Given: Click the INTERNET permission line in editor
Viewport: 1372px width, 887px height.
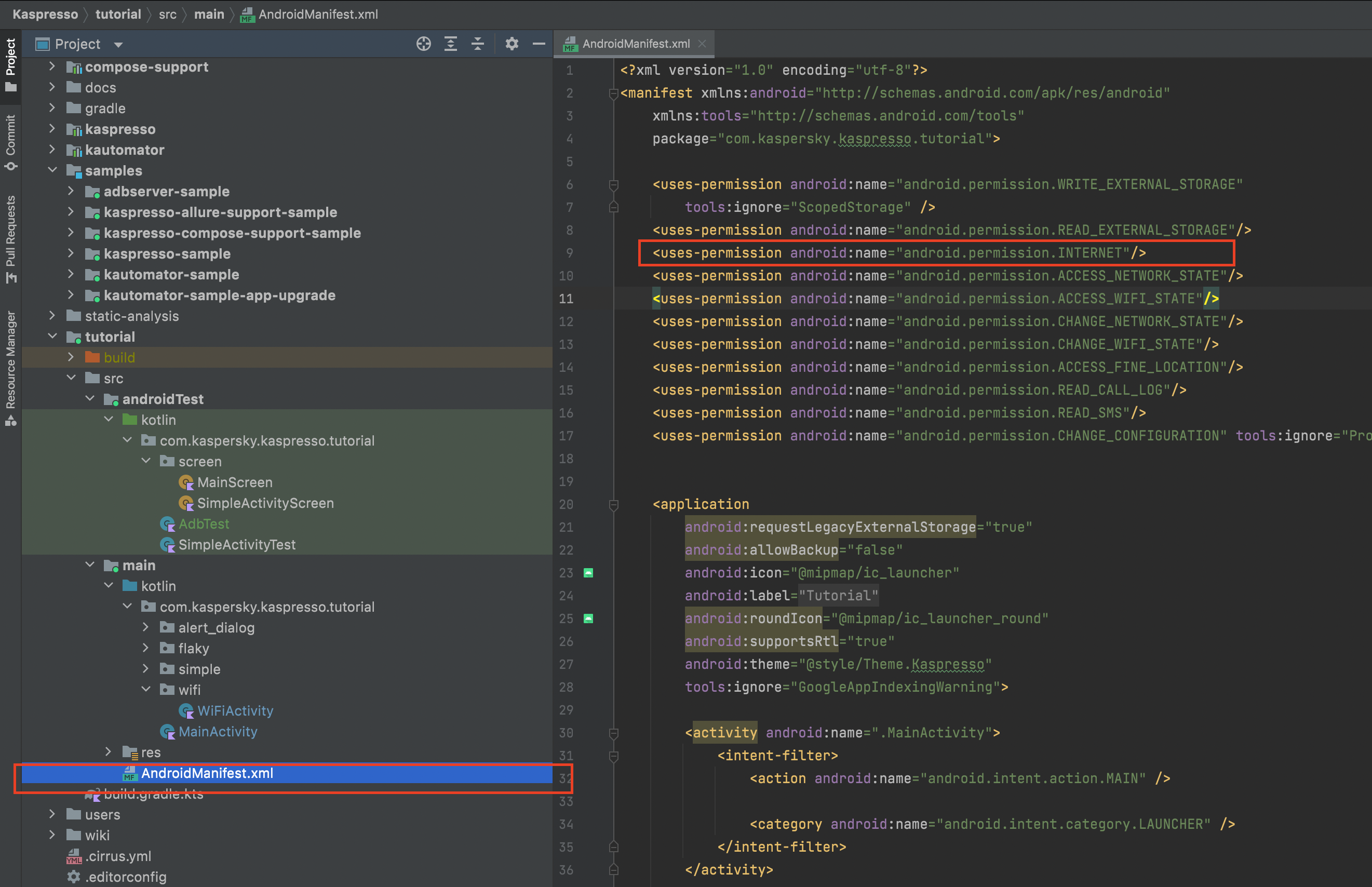Looking at the screenshot, I should [899, 253].
